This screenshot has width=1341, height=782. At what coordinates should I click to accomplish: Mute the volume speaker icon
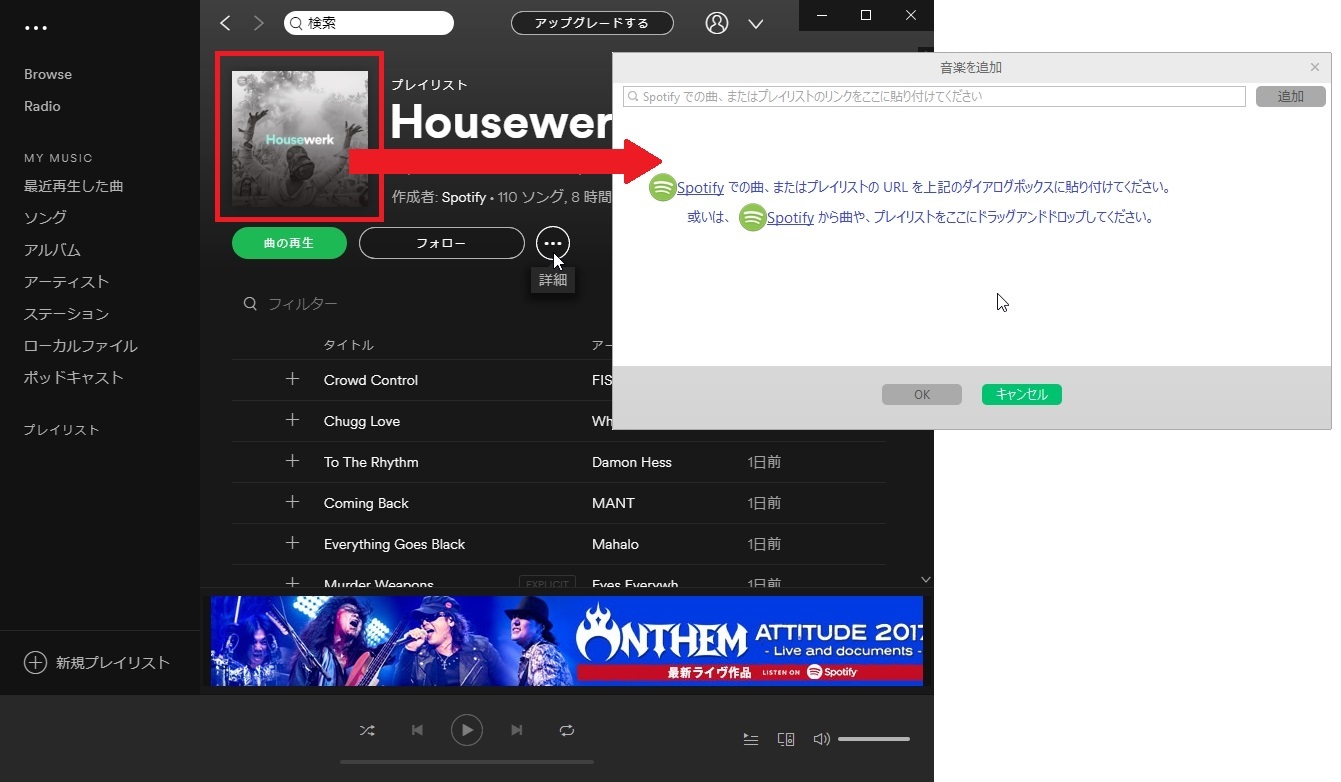[x=821, y=739]
